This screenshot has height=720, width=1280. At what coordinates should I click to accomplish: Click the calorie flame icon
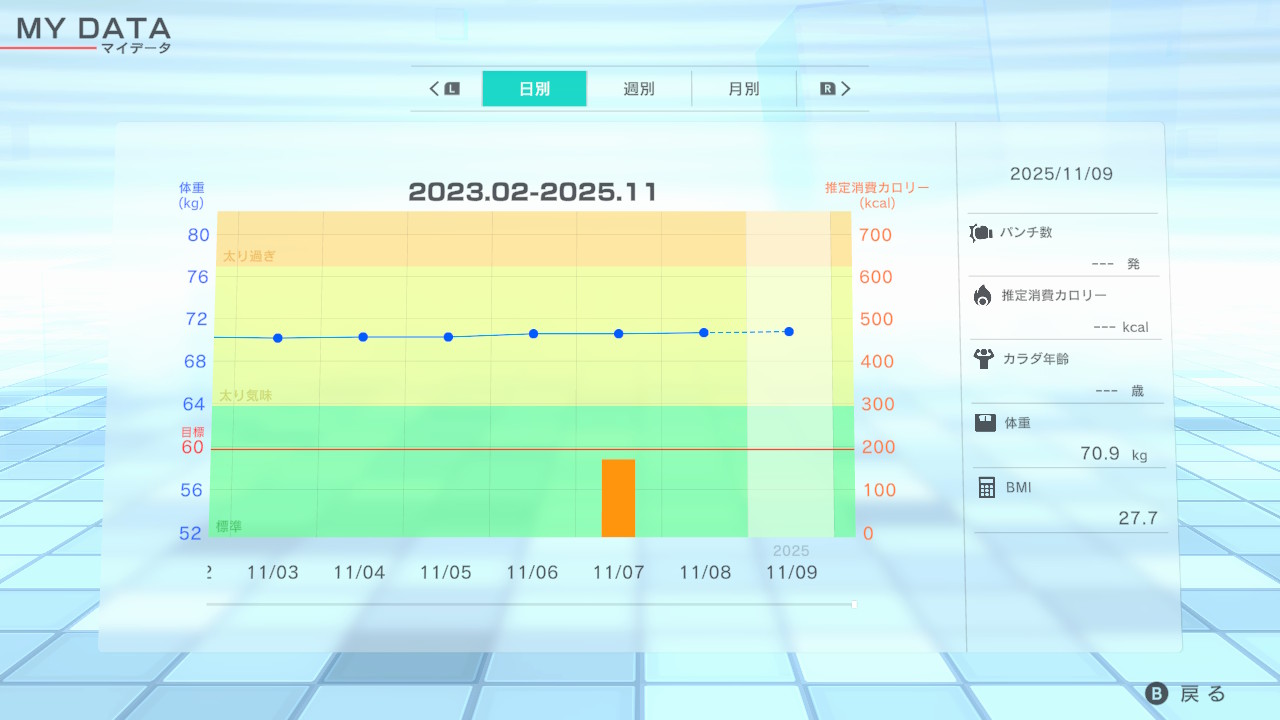click(982, 295)
